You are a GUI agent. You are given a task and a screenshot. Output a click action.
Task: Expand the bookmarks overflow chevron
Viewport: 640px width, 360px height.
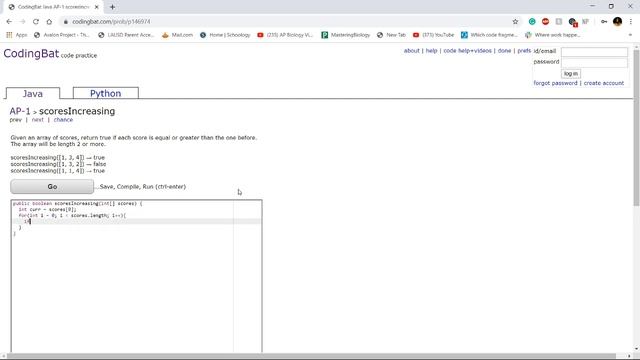pos(630,35)
